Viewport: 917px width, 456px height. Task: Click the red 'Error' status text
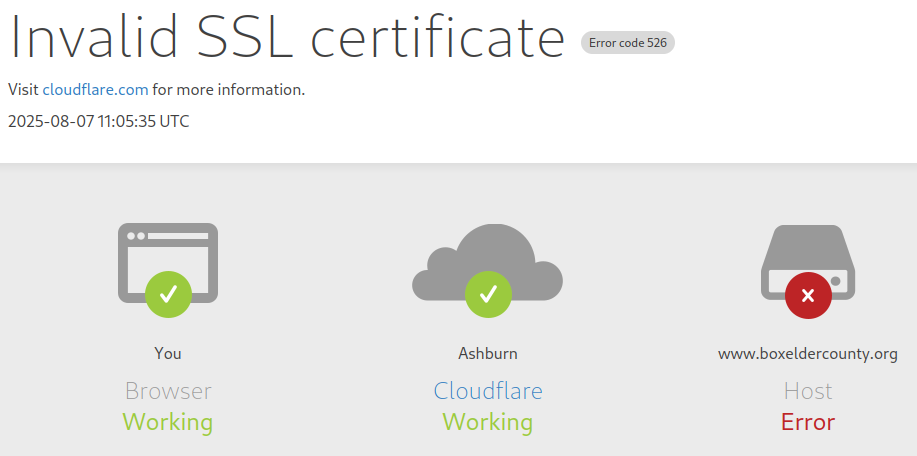(x=808, y=422)
